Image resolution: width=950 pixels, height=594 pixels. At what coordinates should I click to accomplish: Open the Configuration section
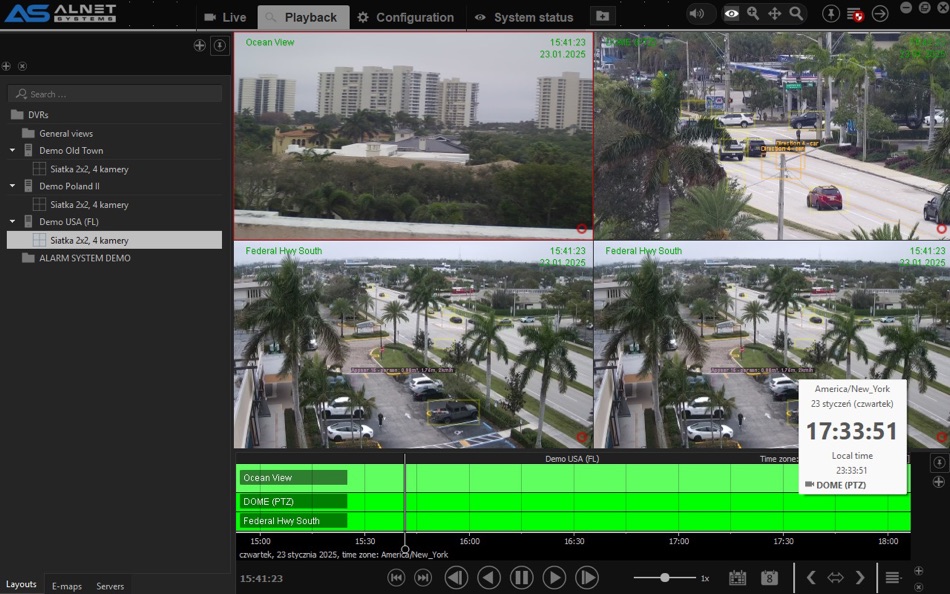(405, 17)
